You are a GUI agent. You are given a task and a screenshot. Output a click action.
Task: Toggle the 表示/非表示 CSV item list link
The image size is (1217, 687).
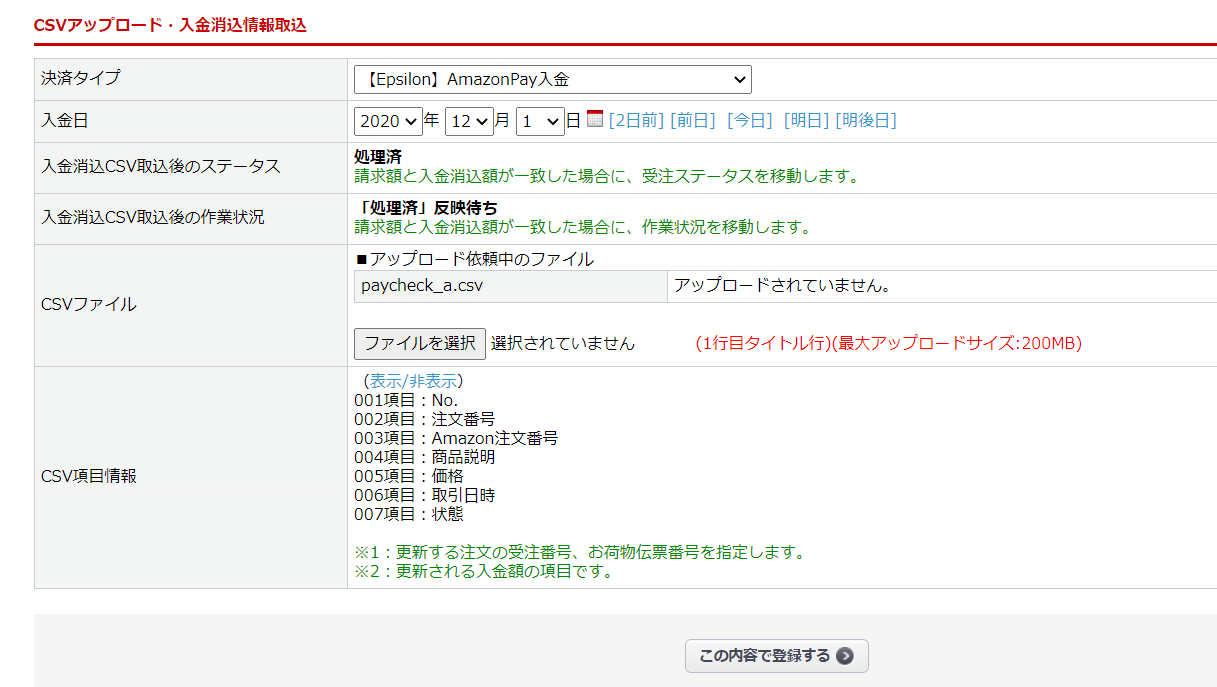(x=413, y=381)
